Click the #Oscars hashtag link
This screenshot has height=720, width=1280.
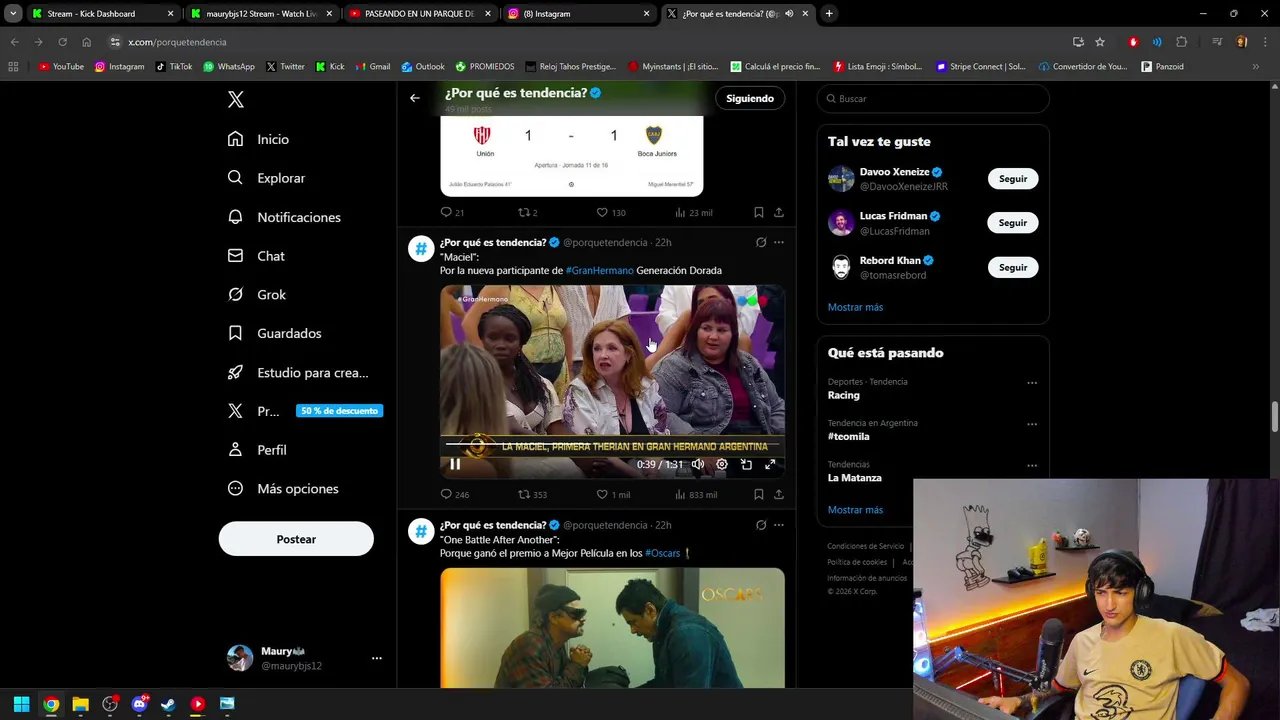click(662, 553)
